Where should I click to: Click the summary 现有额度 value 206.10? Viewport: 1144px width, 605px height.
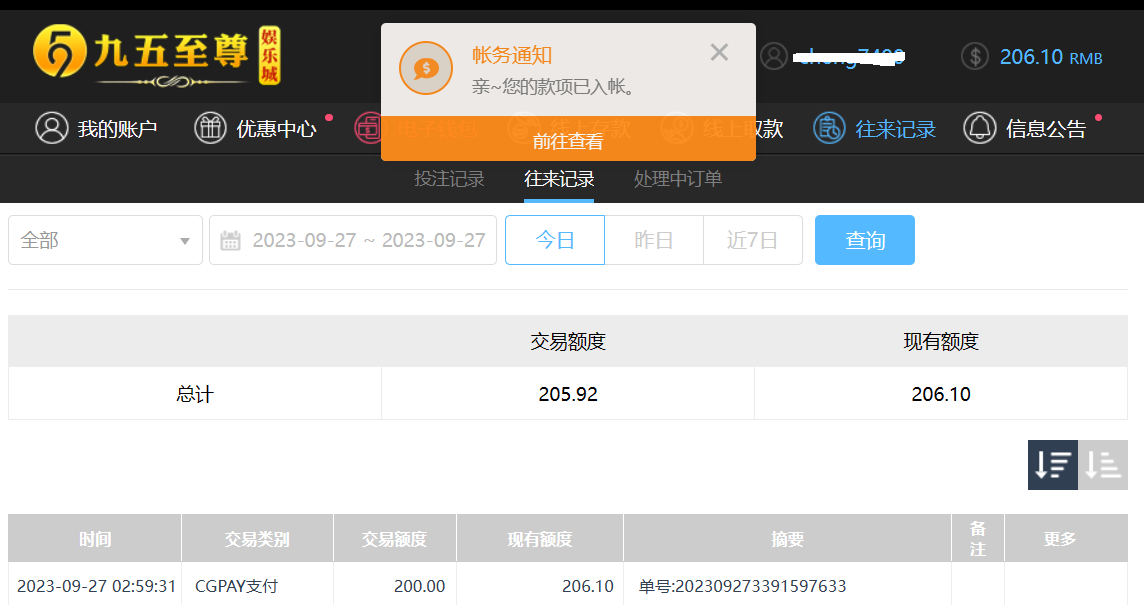(941, 394)
